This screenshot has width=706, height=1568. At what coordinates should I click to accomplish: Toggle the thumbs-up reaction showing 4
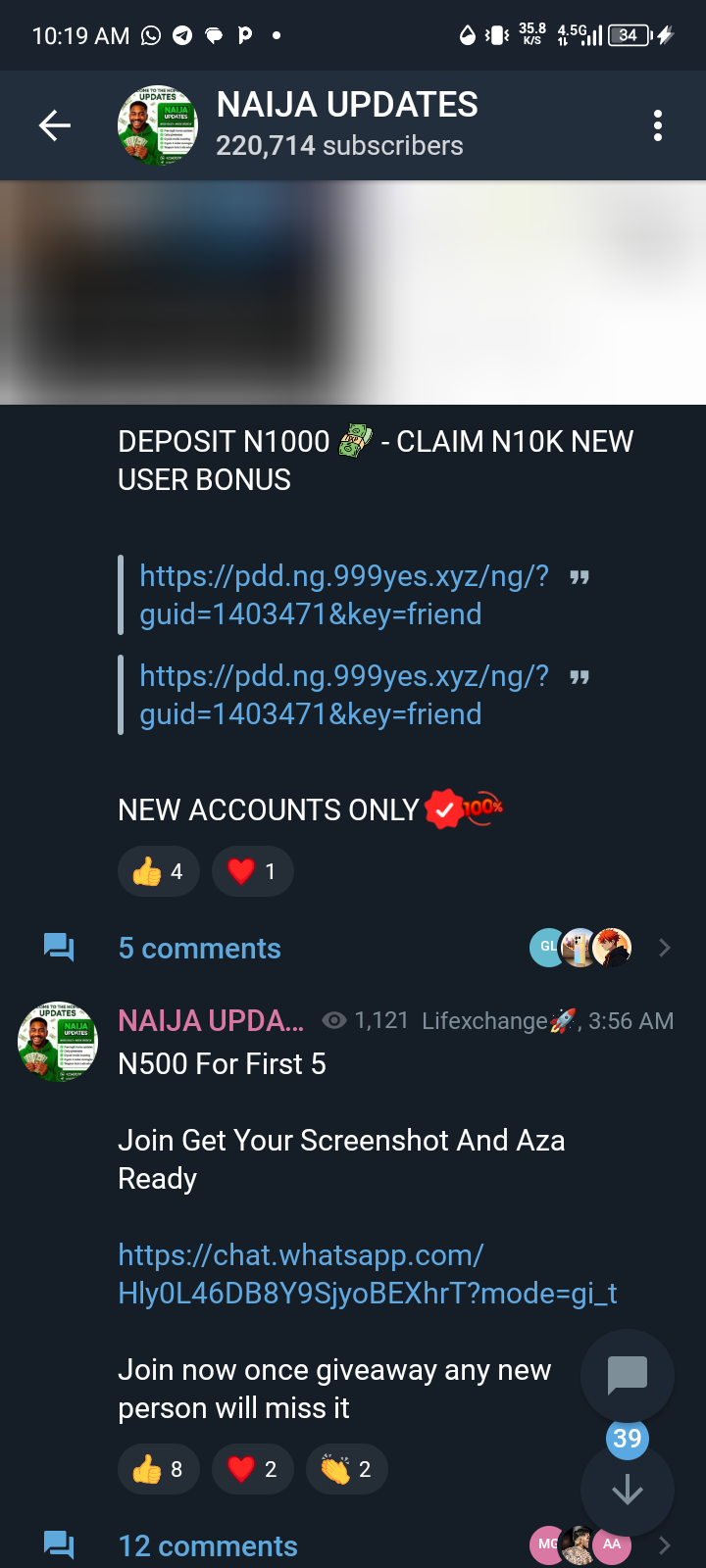[x=158, y=871]
